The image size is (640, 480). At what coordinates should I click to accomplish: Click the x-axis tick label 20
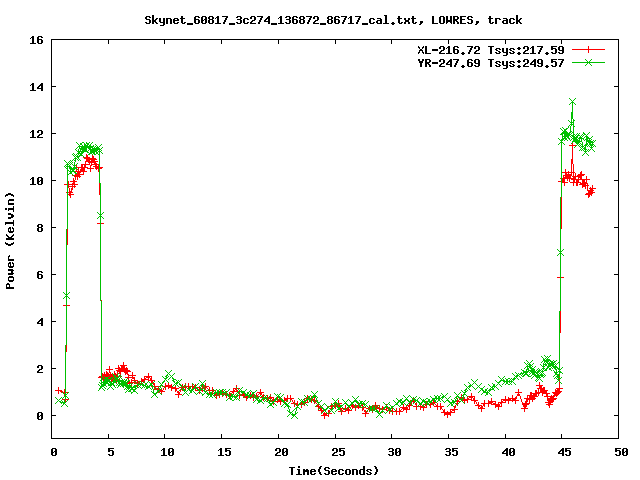coord(281,452)
